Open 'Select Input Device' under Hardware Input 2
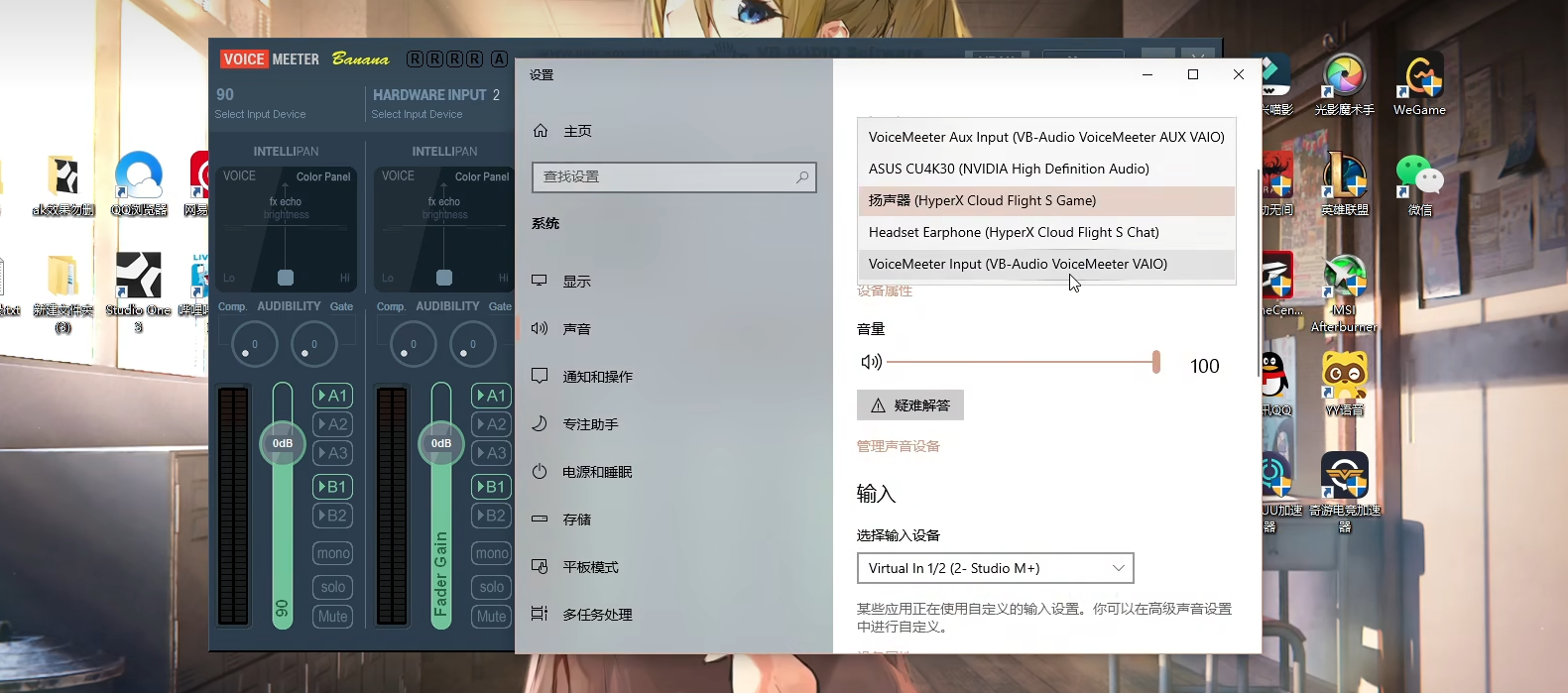The width and height of the screenshot is (1568, 693). 418,114
